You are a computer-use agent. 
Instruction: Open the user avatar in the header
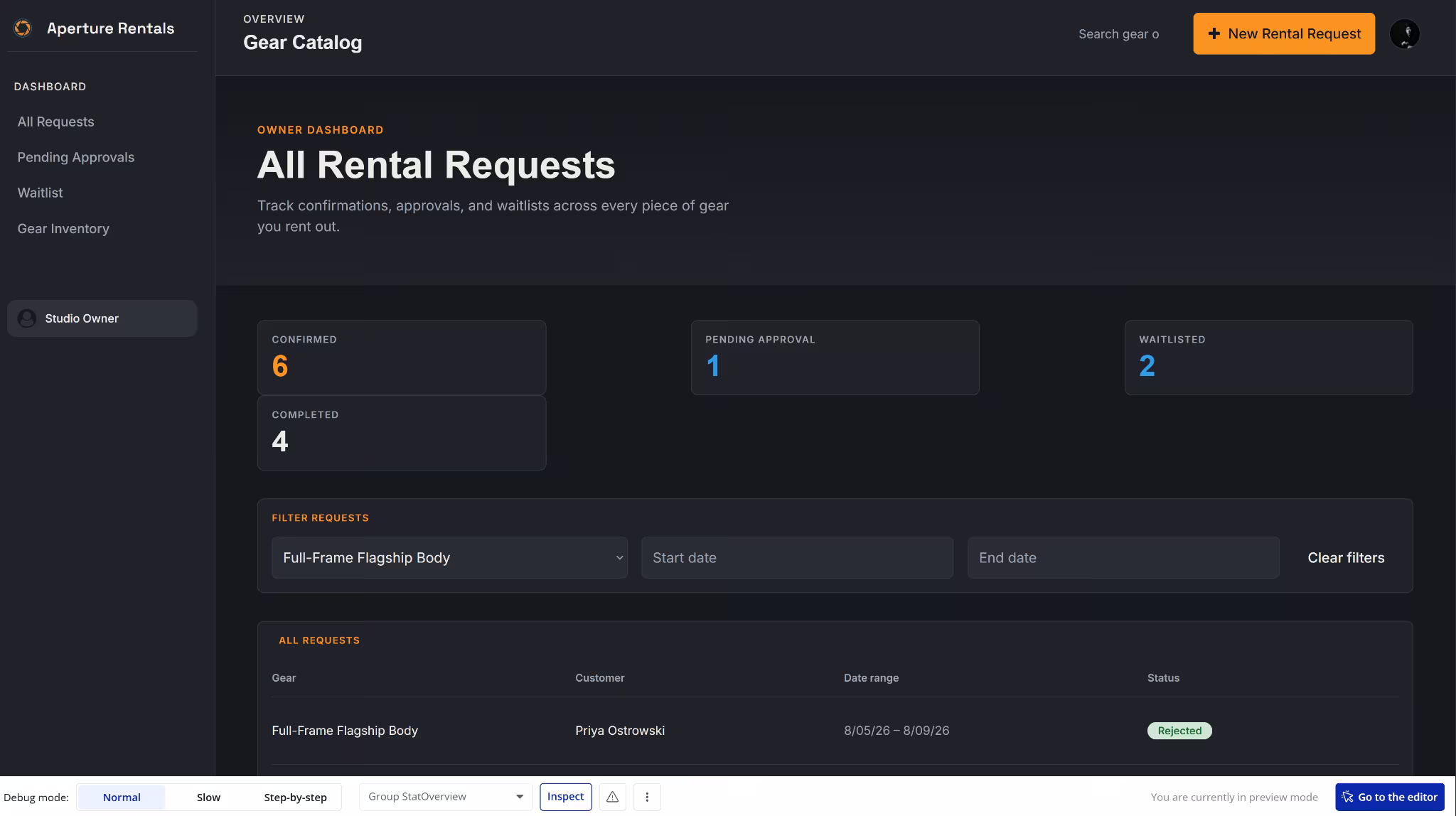(1404, 33)
